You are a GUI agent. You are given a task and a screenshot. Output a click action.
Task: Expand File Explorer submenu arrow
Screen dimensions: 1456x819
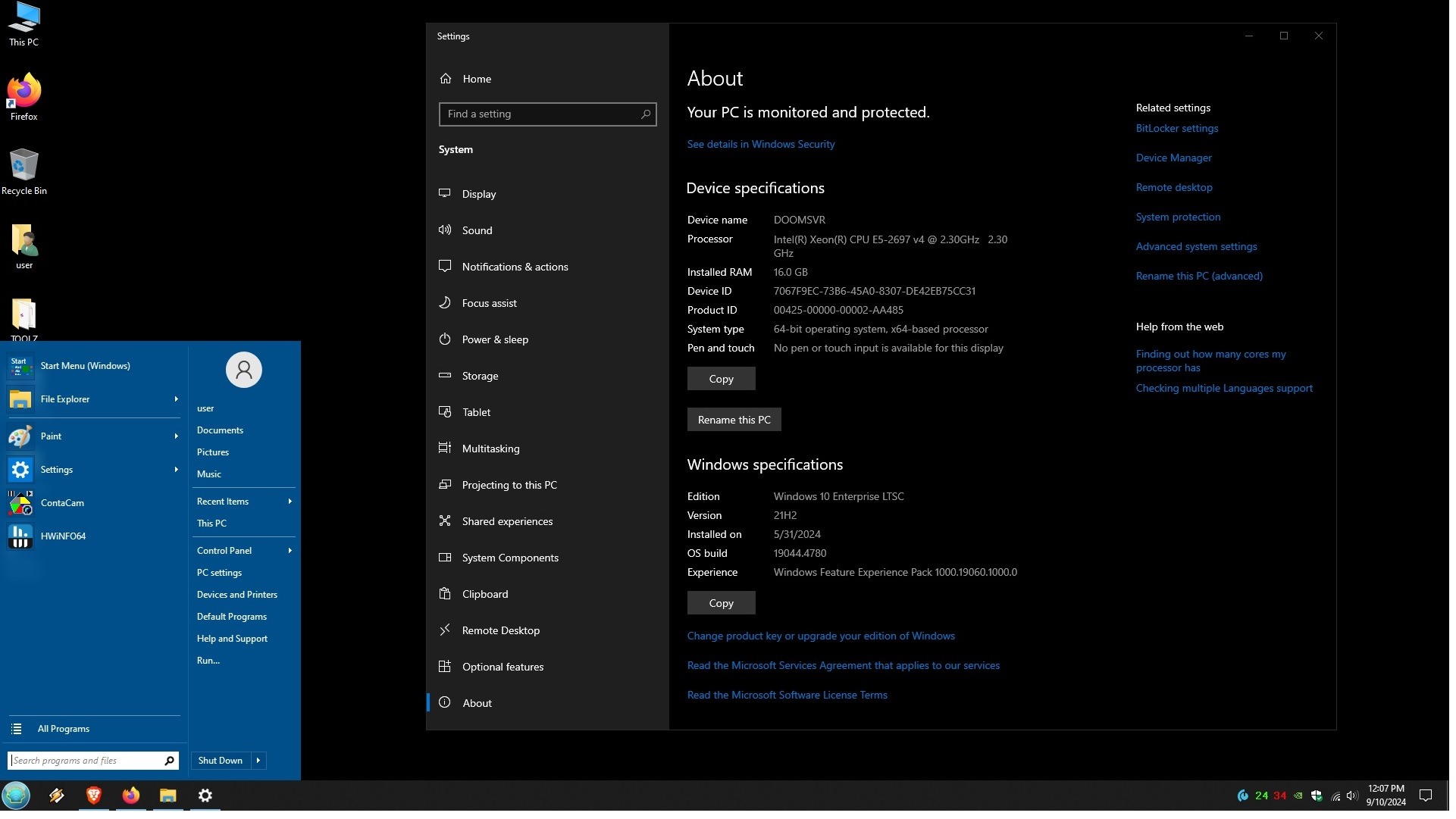[176, 399]
